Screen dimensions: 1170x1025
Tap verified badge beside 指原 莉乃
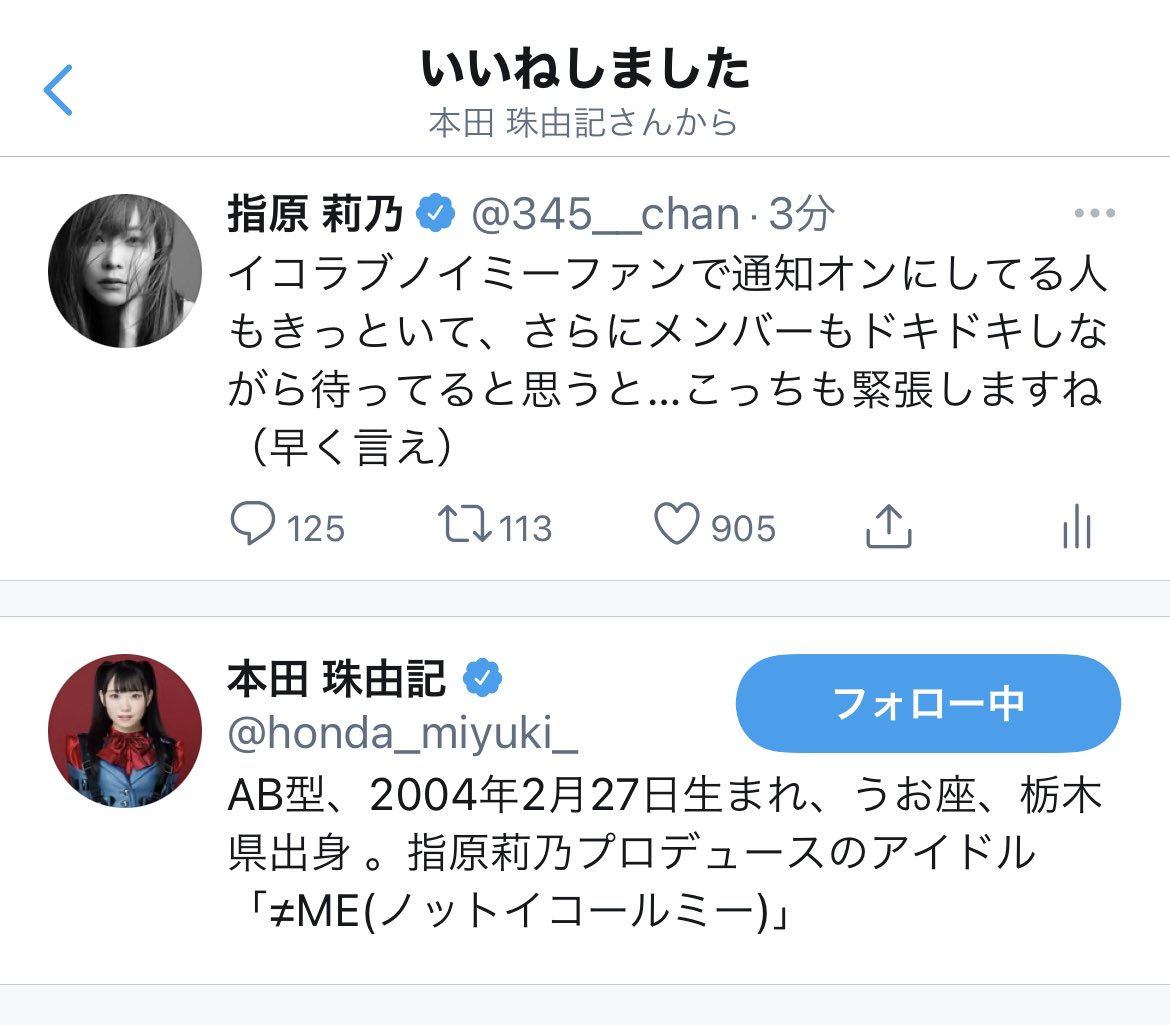coord(436,213)
